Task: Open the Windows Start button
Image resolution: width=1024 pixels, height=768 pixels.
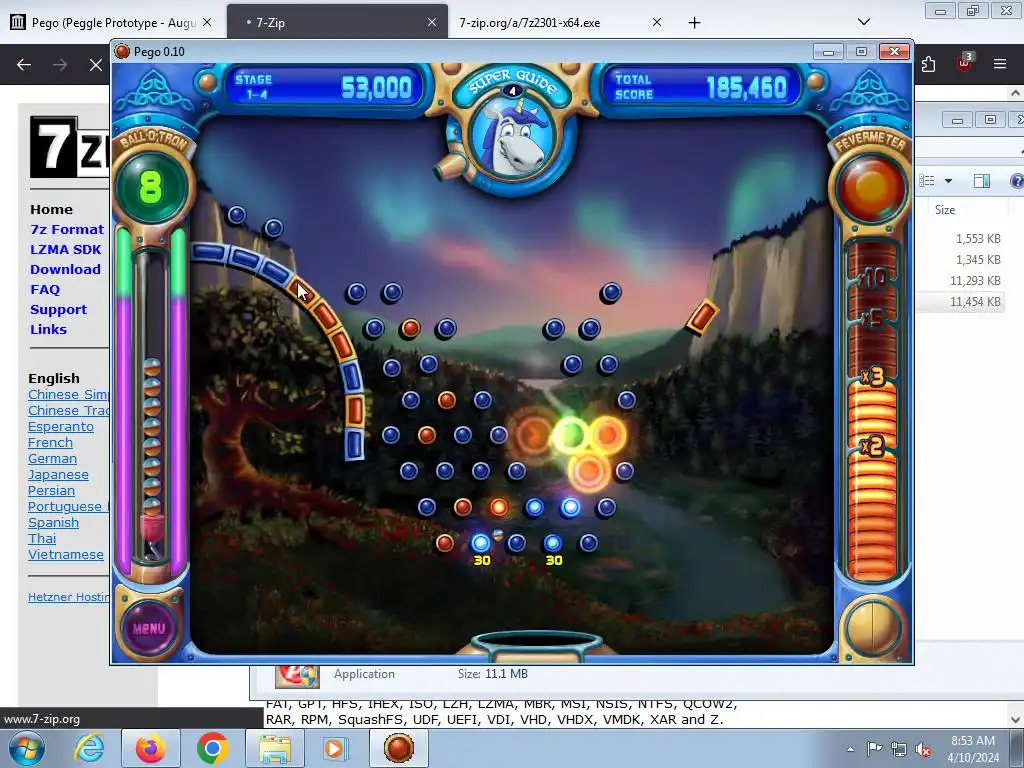Action: tap(26, 748)
